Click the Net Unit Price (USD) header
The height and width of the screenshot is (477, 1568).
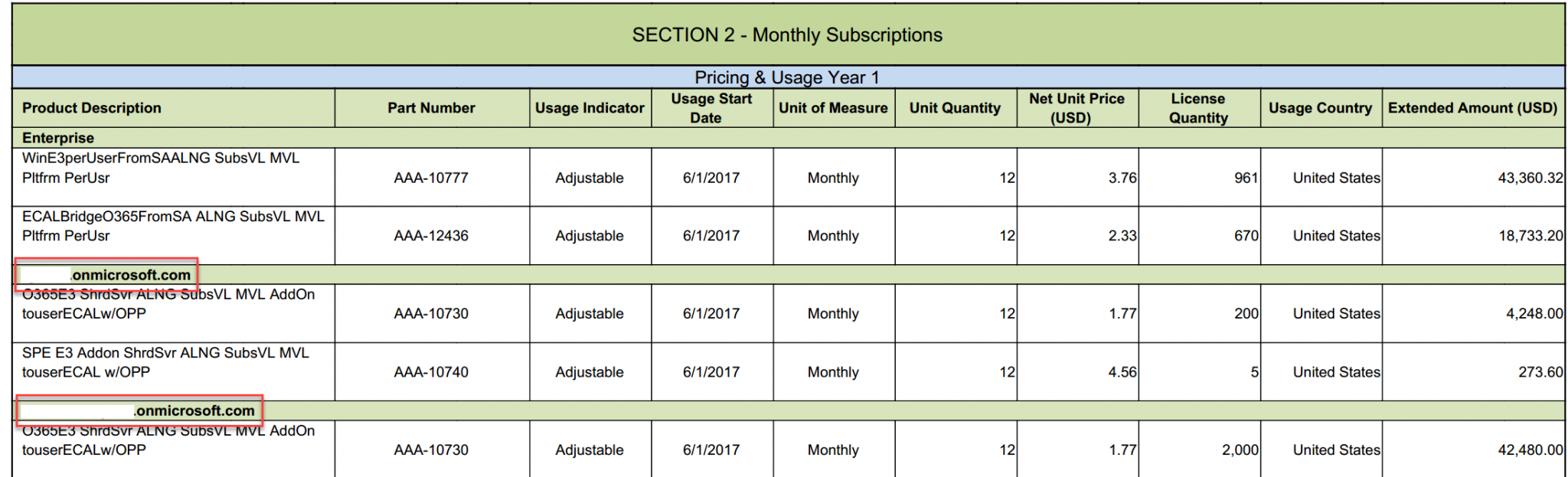click(1076, 108)
